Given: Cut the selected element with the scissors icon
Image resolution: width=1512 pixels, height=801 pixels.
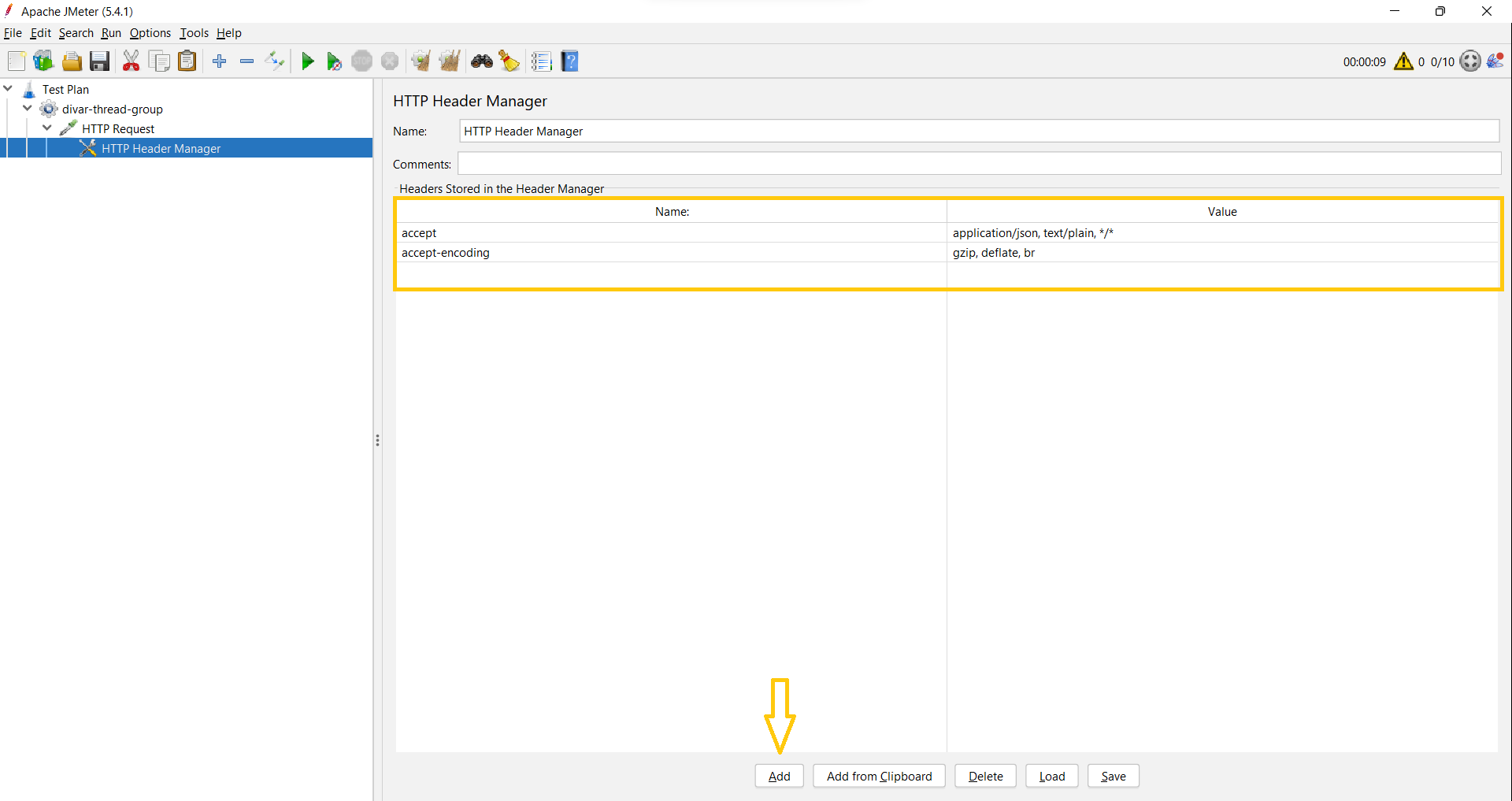Looking at the screenshot, I should 132,61.
